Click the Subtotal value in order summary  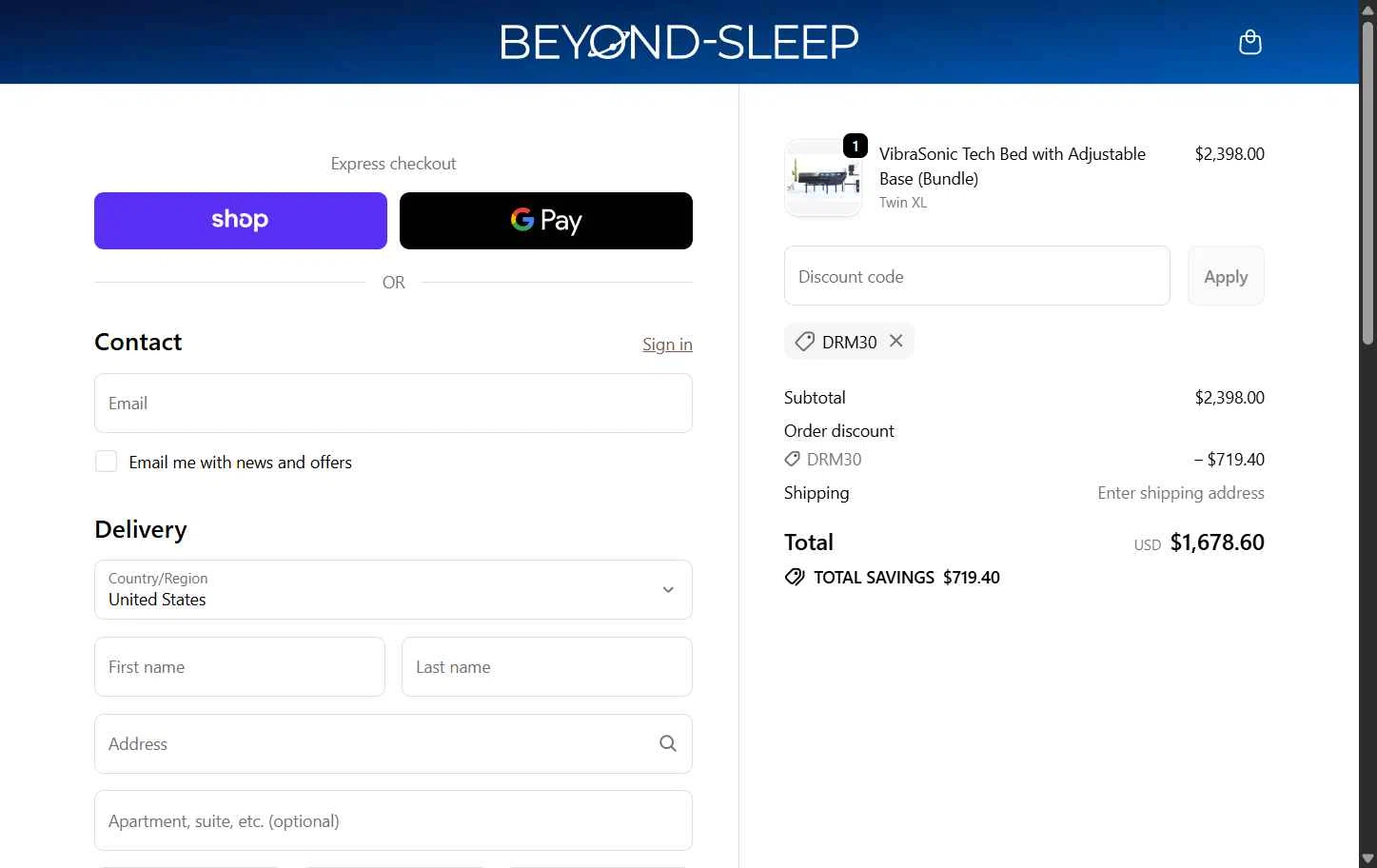coord(1229,398)
